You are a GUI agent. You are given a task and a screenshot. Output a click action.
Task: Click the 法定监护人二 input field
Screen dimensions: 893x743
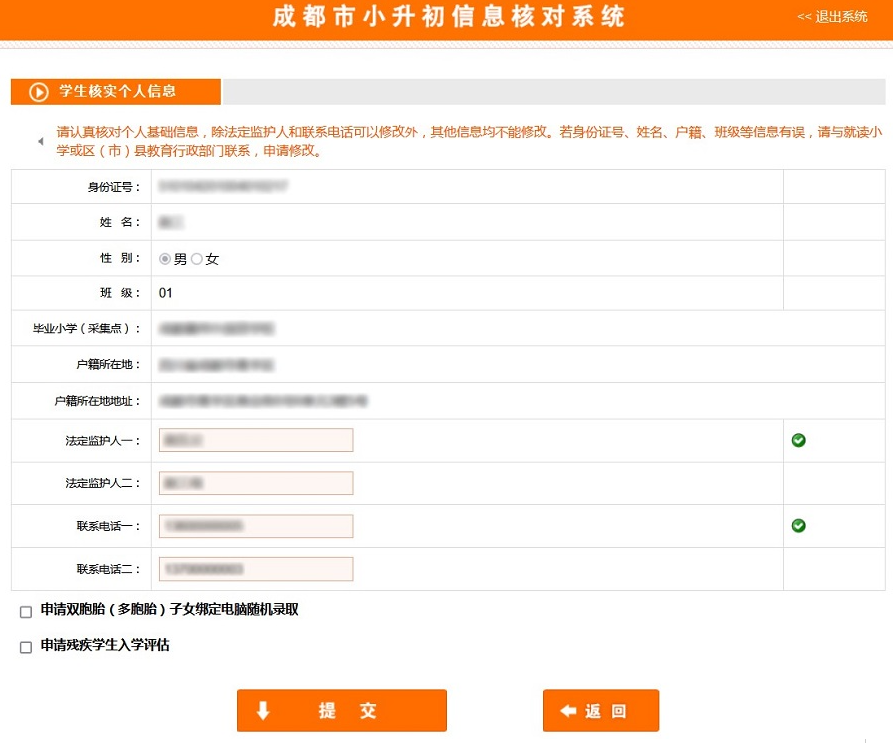coord(256,483)
